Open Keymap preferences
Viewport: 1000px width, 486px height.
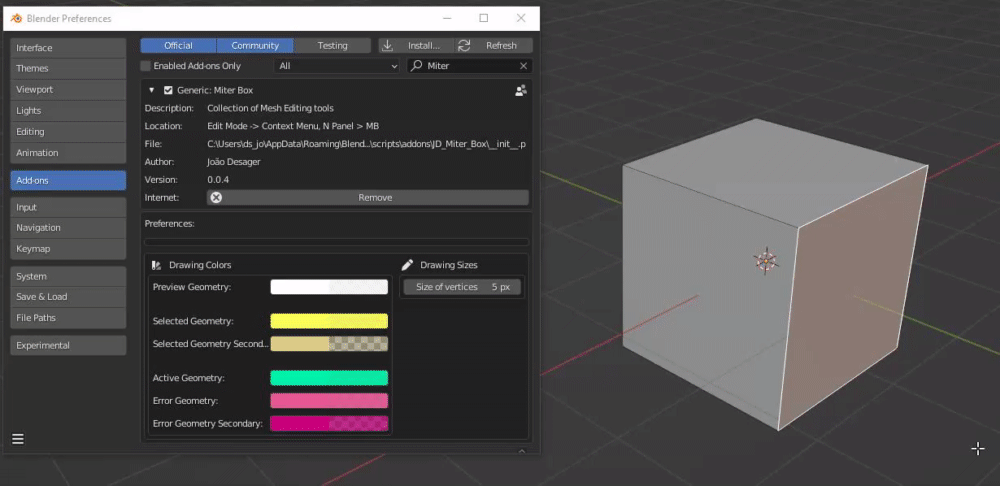[68, 249]
